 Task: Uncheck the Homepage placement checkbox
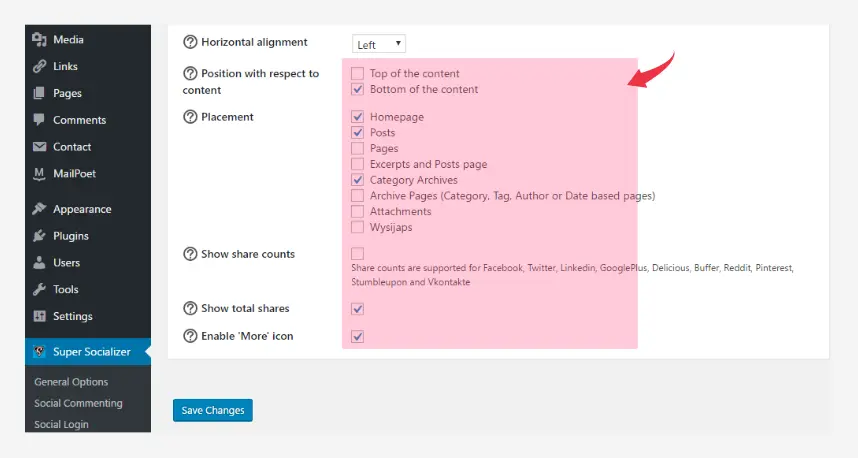pyautogui.click(x=358, y=117)
